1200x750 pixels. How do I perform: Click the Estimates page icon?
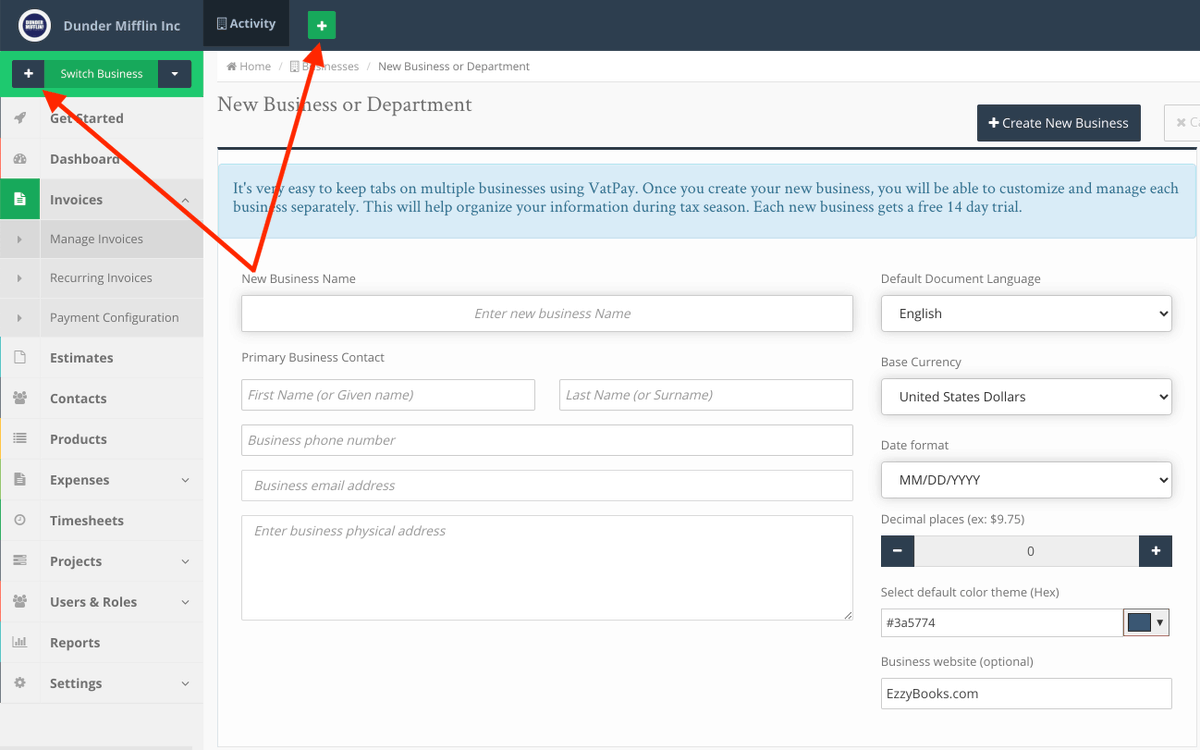[20, 358]
